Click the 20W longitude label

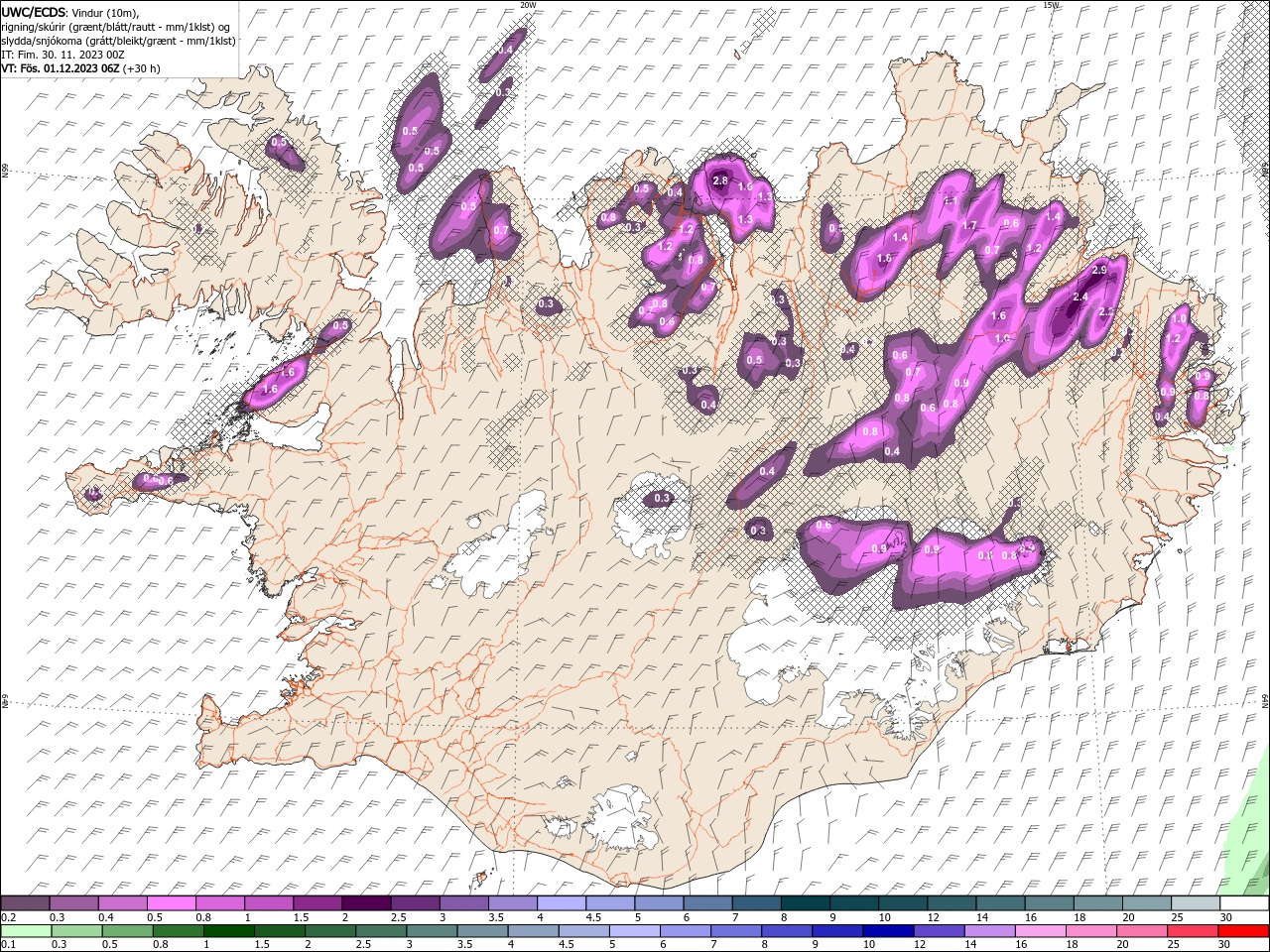(528, 5)
